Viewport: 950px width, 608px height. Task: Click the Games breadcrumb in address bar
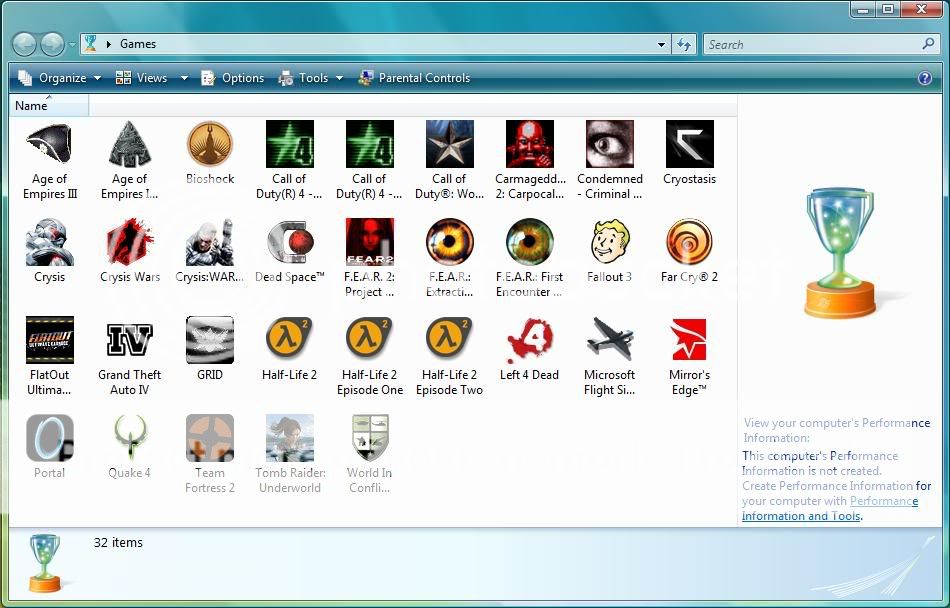point(138,44)
